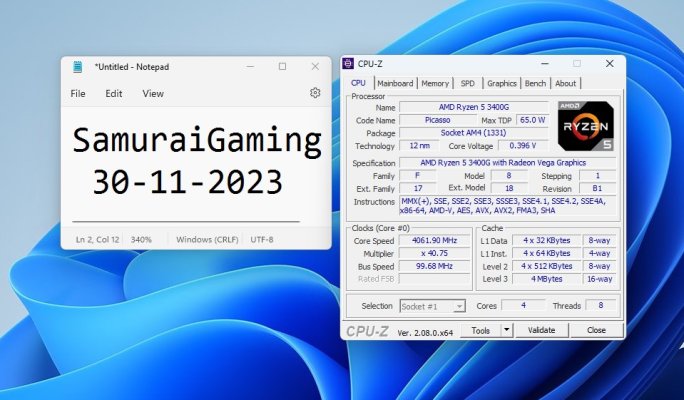Screen dimensions: 684x400
Task: Click the Level 2 4 x 512 KBytes value
Action: point(547,266)
